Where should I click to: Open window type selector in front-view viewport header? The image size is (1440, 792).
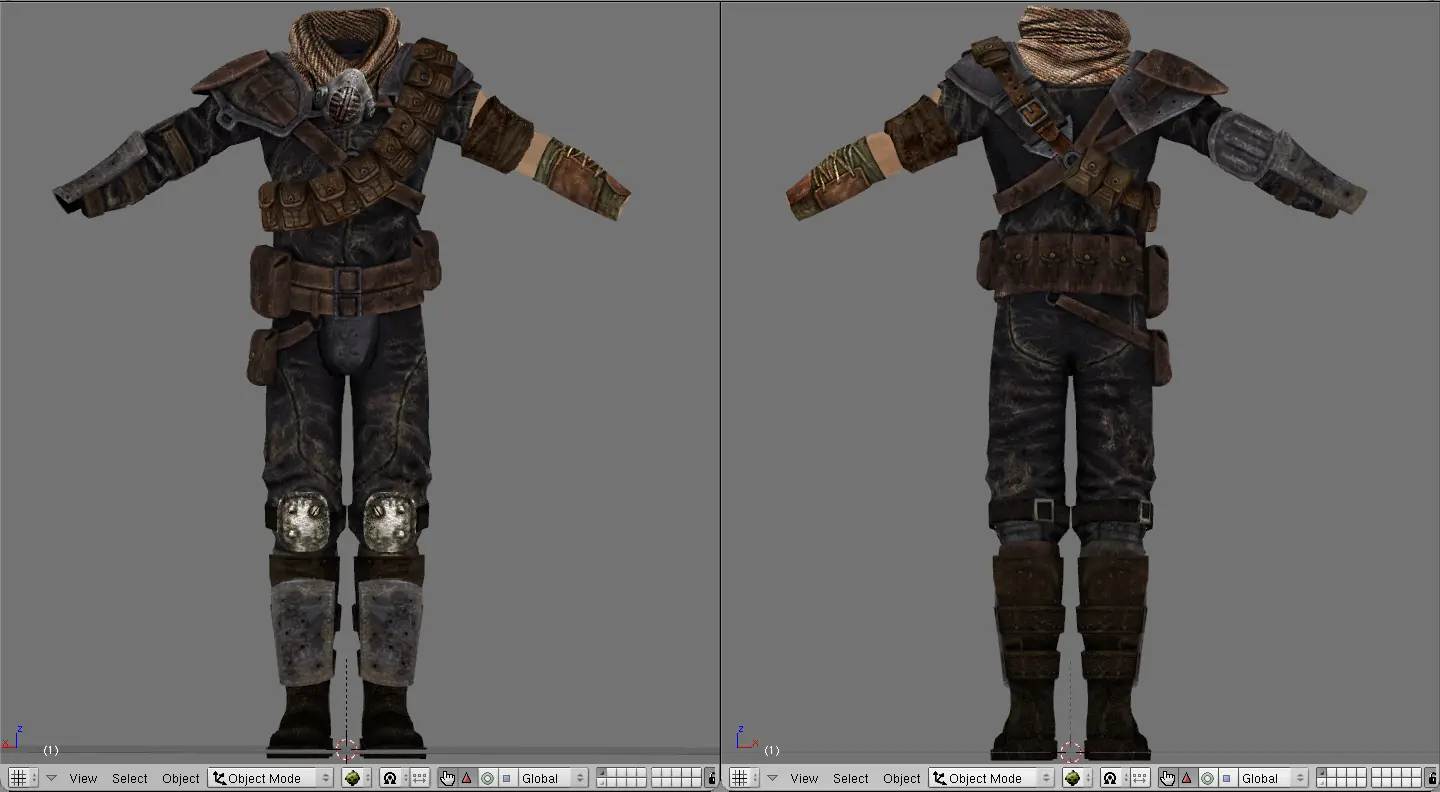click(x=22, y=778)
